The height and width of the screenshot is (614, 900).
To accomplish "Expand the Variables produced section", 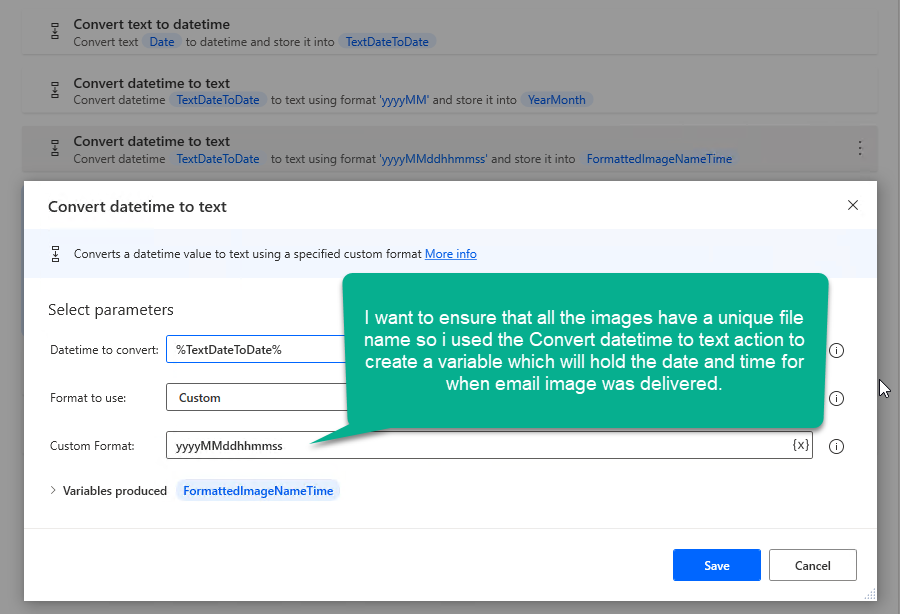I will pyautogui.click(x=53, y=490).
